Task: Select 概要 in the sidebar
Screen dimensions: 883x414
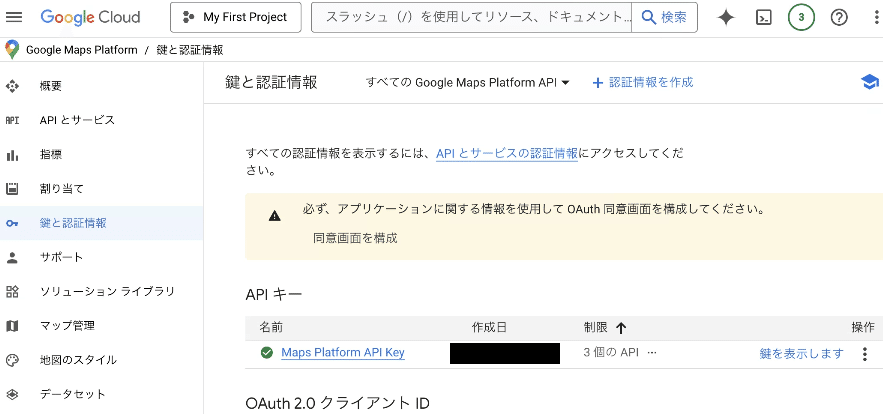Action: 50,86
